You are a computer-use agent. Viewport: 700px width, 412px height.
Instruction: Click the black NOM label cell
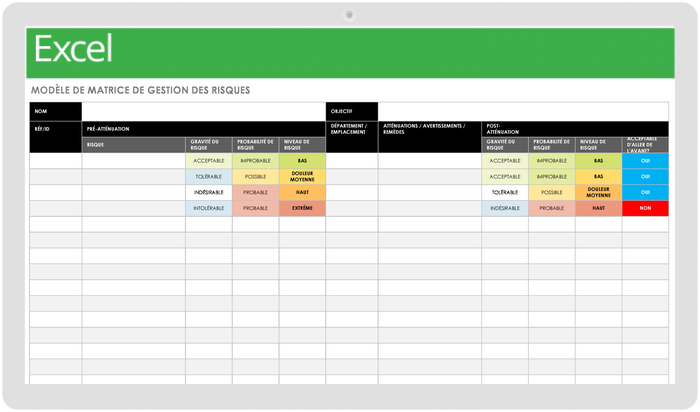[55, 111]
